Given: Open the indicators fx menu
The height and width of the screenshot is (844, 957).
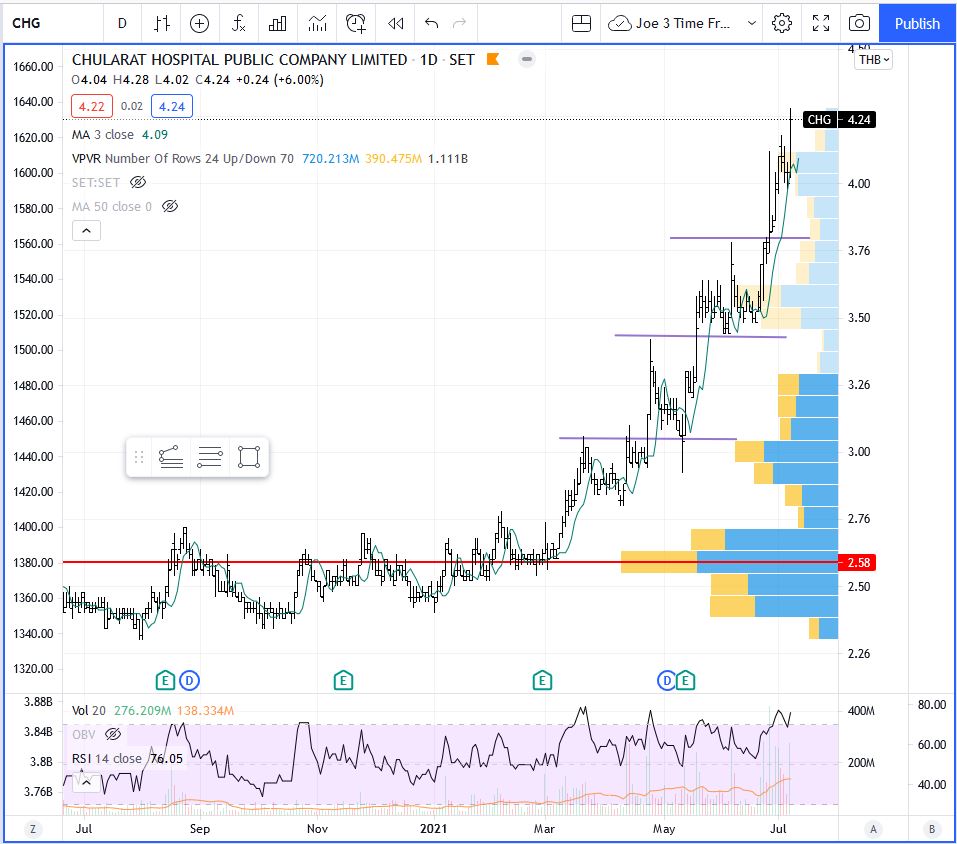Looking at the screenshot, I should pyautogui.click(x=238, y=23).
